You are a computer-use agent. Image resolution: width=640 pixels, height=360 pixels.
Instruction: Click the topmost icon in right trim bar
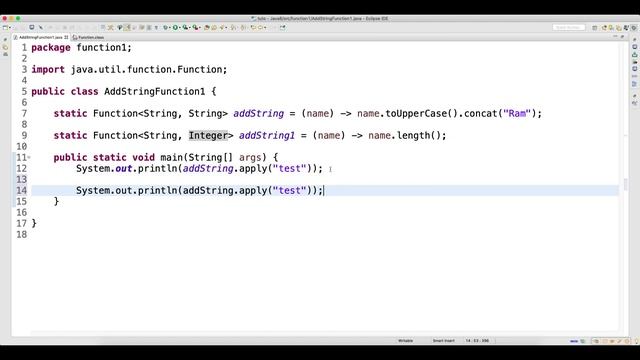(635, 40)
